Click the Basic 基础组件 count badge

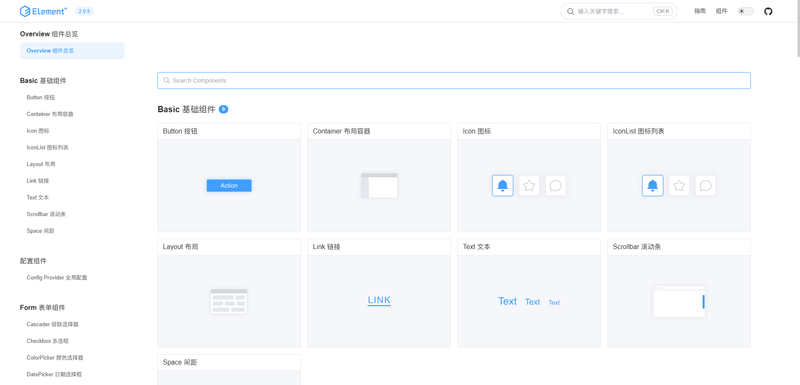223,109
